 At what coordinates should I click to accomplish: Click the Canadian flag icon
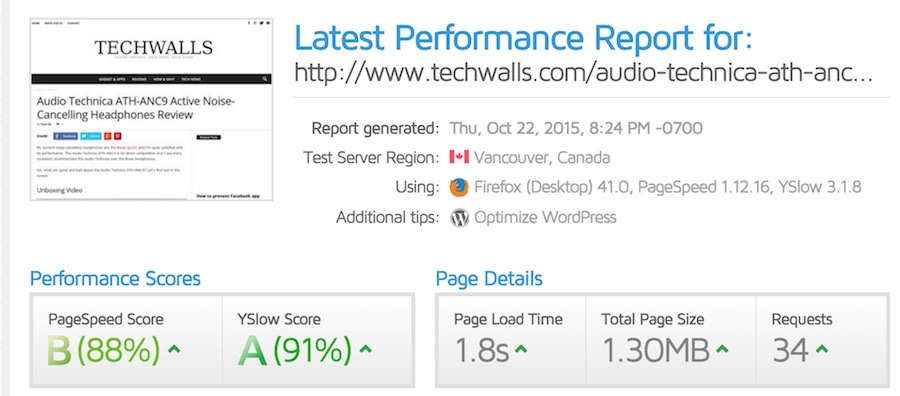[x=459, y=157]
